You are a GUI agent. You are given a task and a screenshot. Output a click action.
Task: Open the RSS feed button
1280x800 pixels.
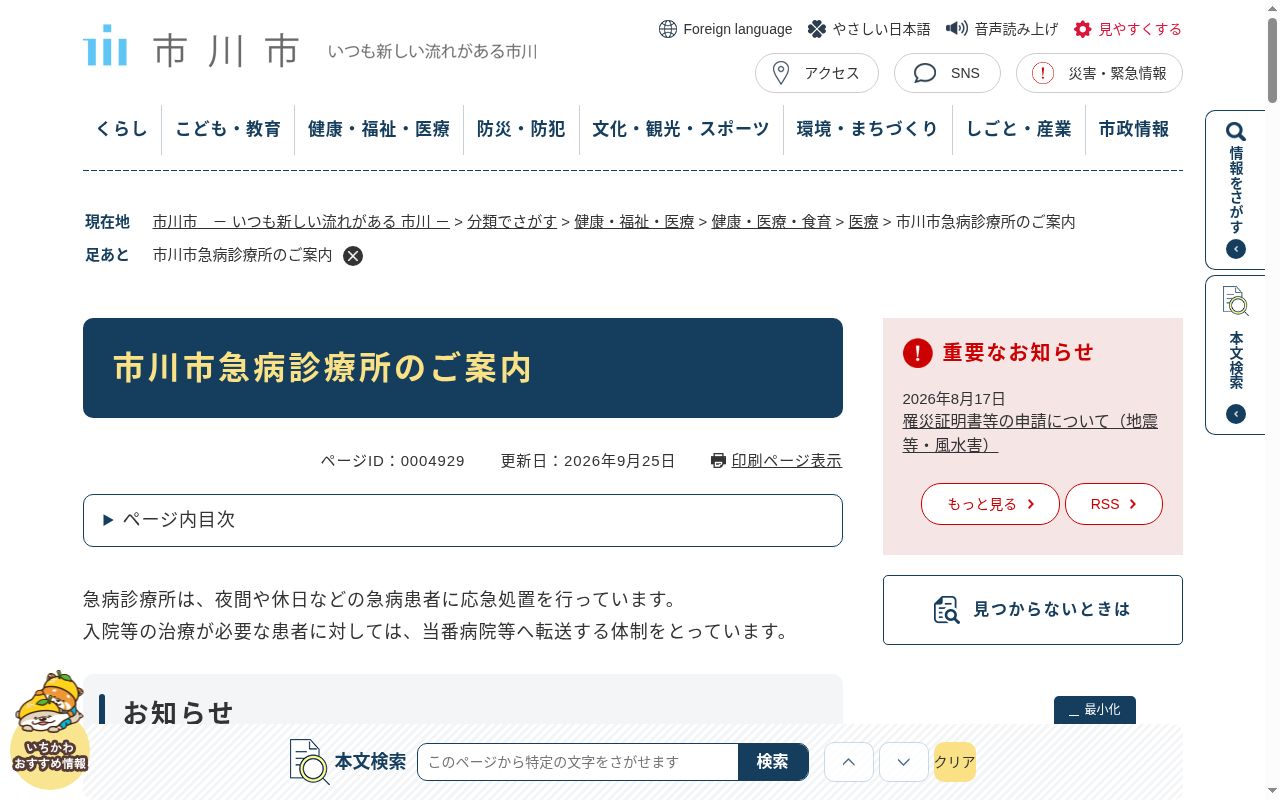point(1114,504)
